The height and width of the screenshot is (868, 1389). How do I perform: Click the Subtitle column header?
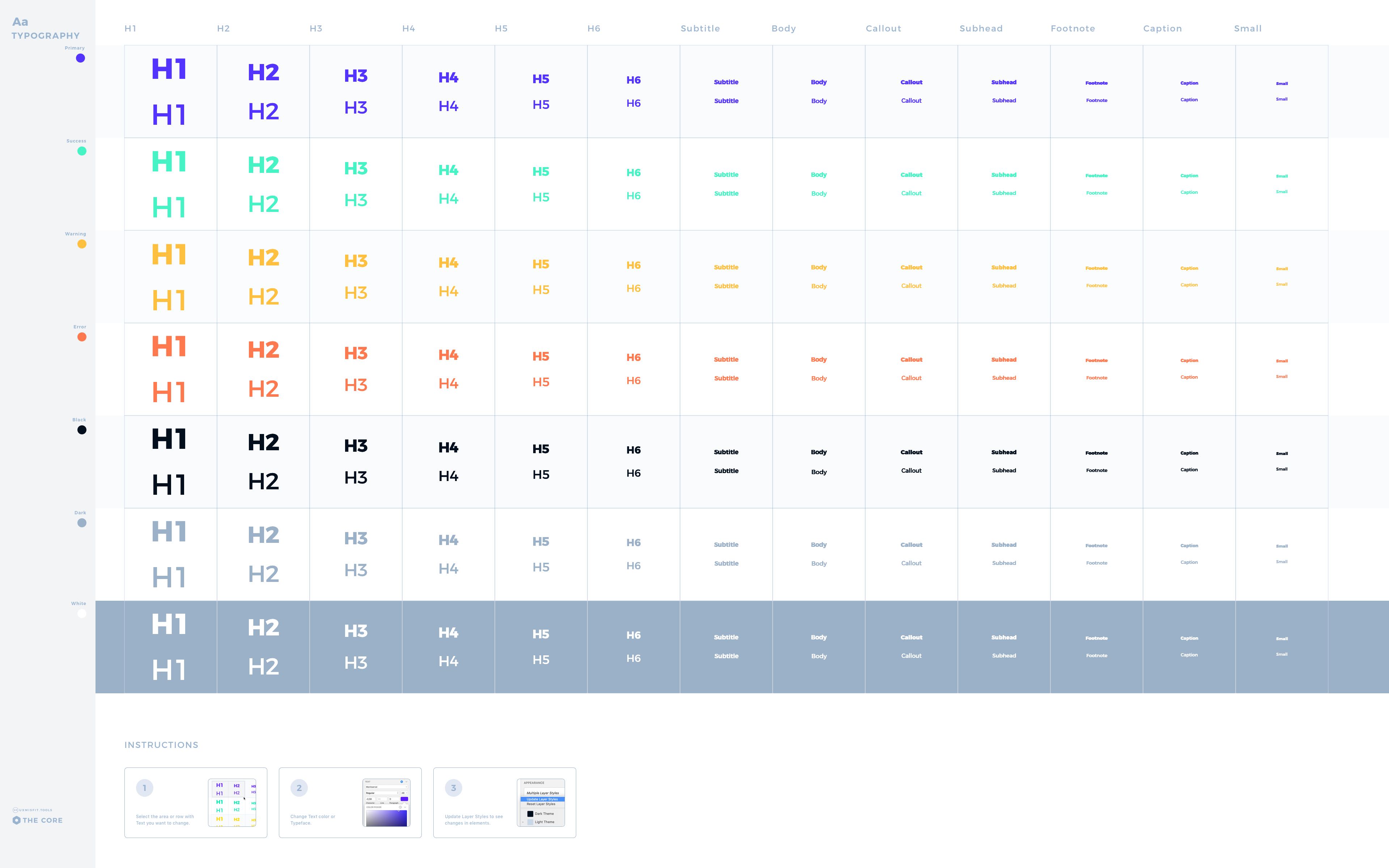[x=700, y=29]
